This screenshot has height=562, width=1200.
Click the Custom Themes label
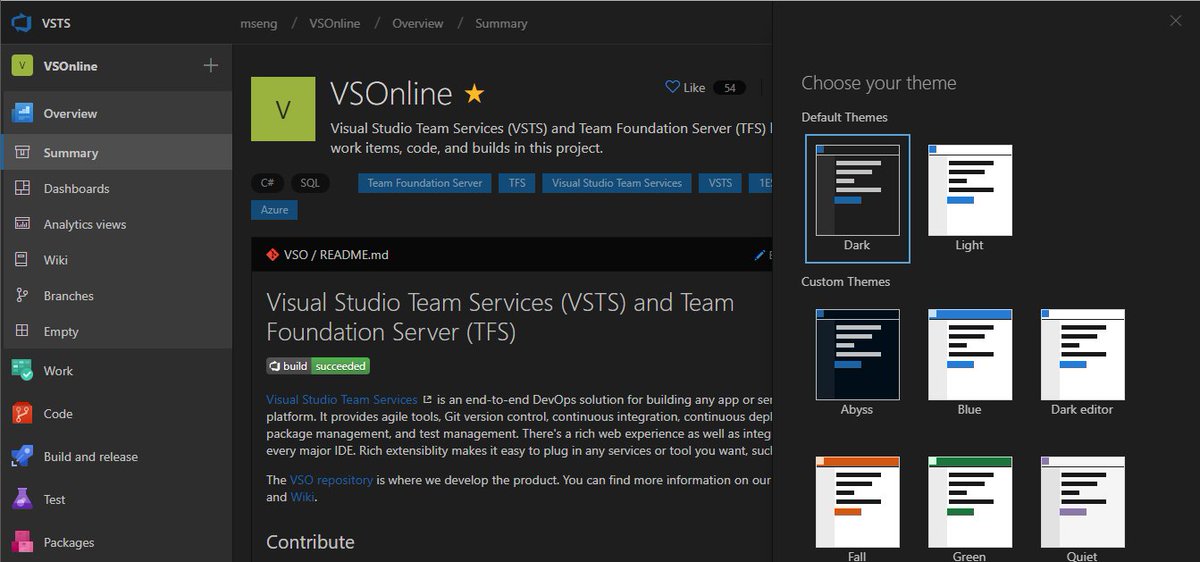[x=845, y=281]
